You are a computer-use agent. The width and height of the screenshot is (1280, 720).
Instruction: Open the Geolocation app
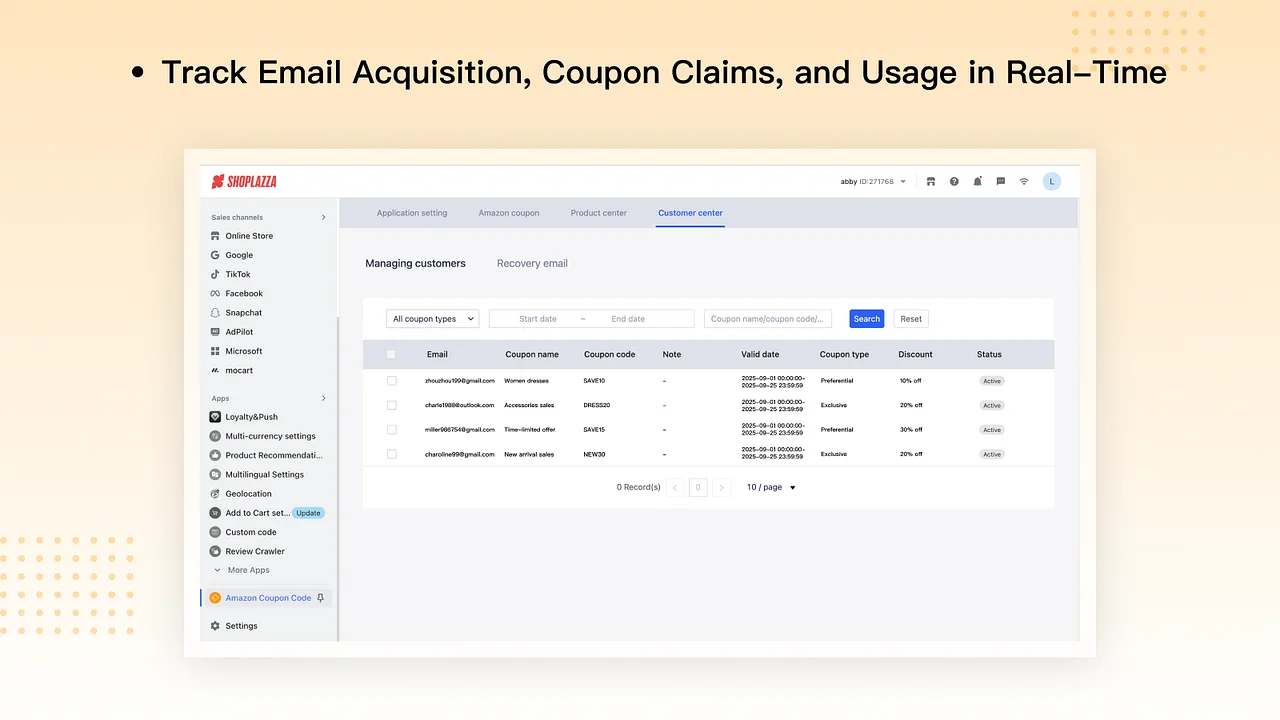coord(246,493)
